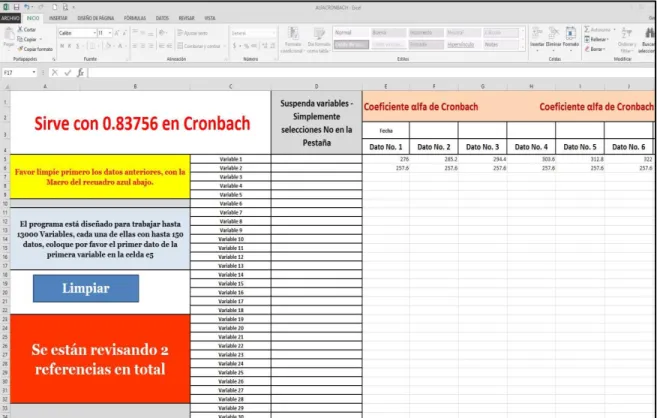Apply percent style format
Screen dimensions: 657x418
point(246,46)
